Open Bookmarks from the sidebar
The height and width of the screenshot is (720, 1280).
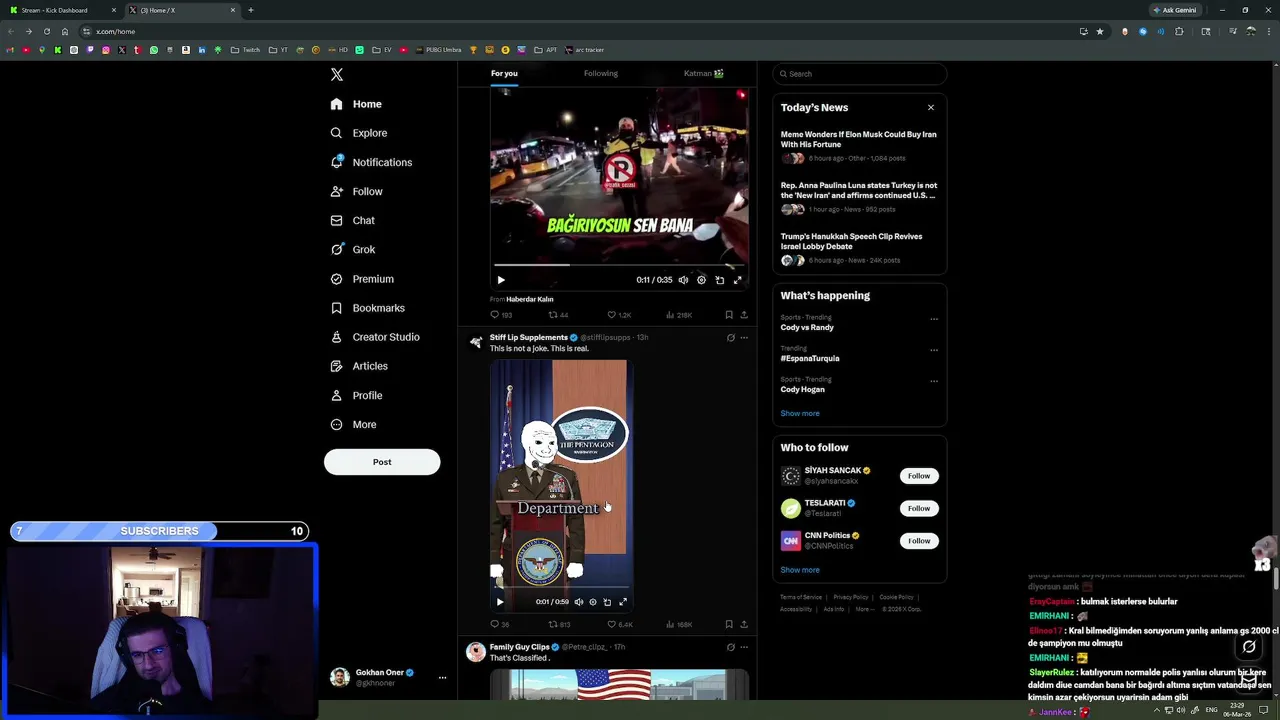(367, 308)
